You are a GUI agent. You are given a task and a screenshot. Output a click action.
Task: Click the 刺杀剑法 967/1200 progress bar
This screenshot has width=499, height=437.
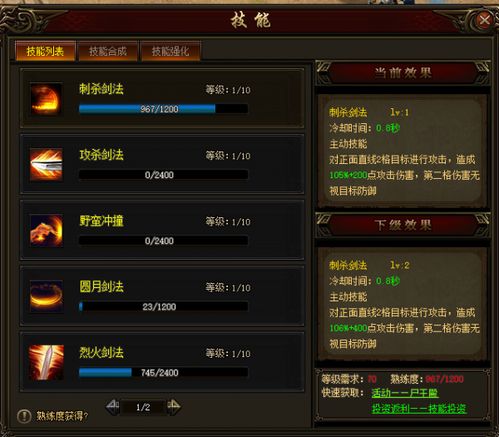(x=163, y=109)
